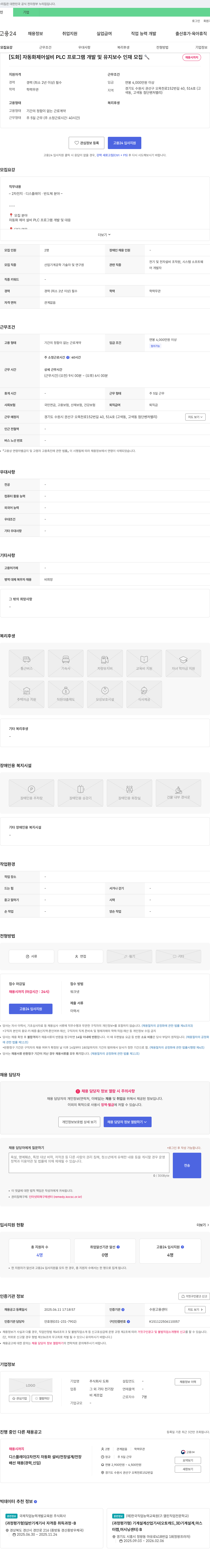Open 인터넷피해구제센터 remedy link
The image size is (210, 1568).
click(55, 1197)
